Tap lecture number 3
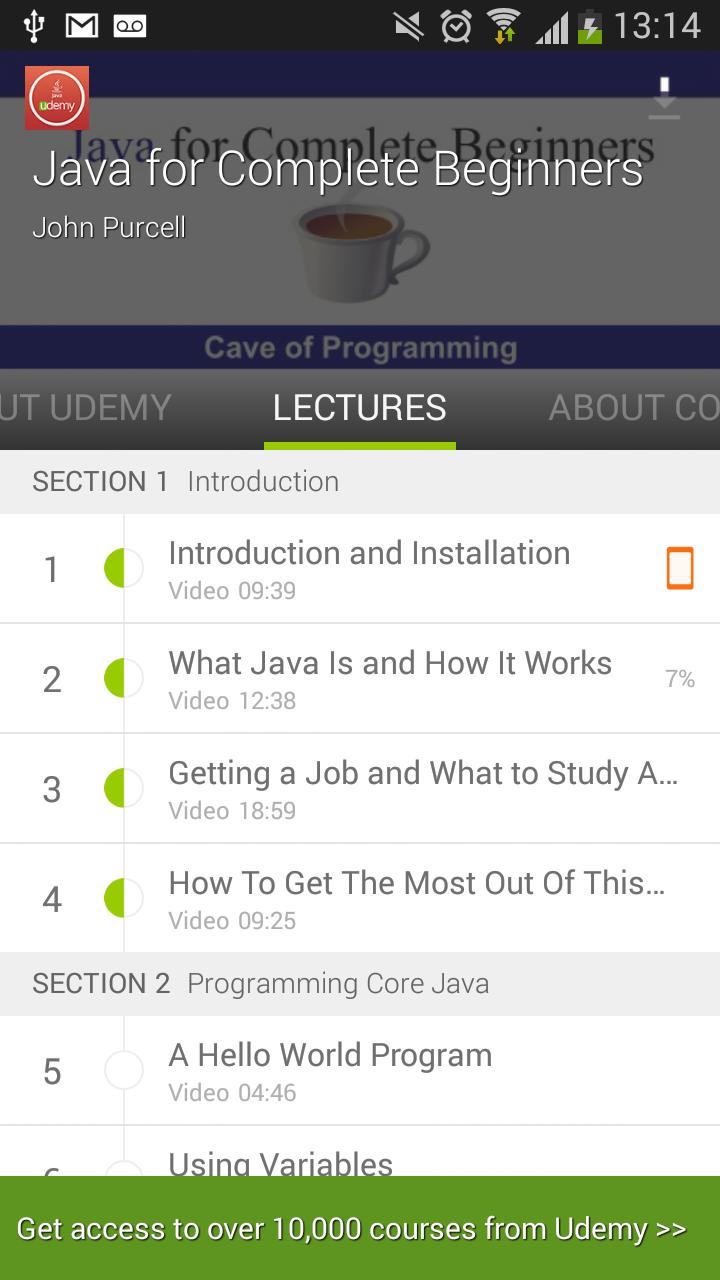Viewport: 720px width, 1280px height. point(51,790)
